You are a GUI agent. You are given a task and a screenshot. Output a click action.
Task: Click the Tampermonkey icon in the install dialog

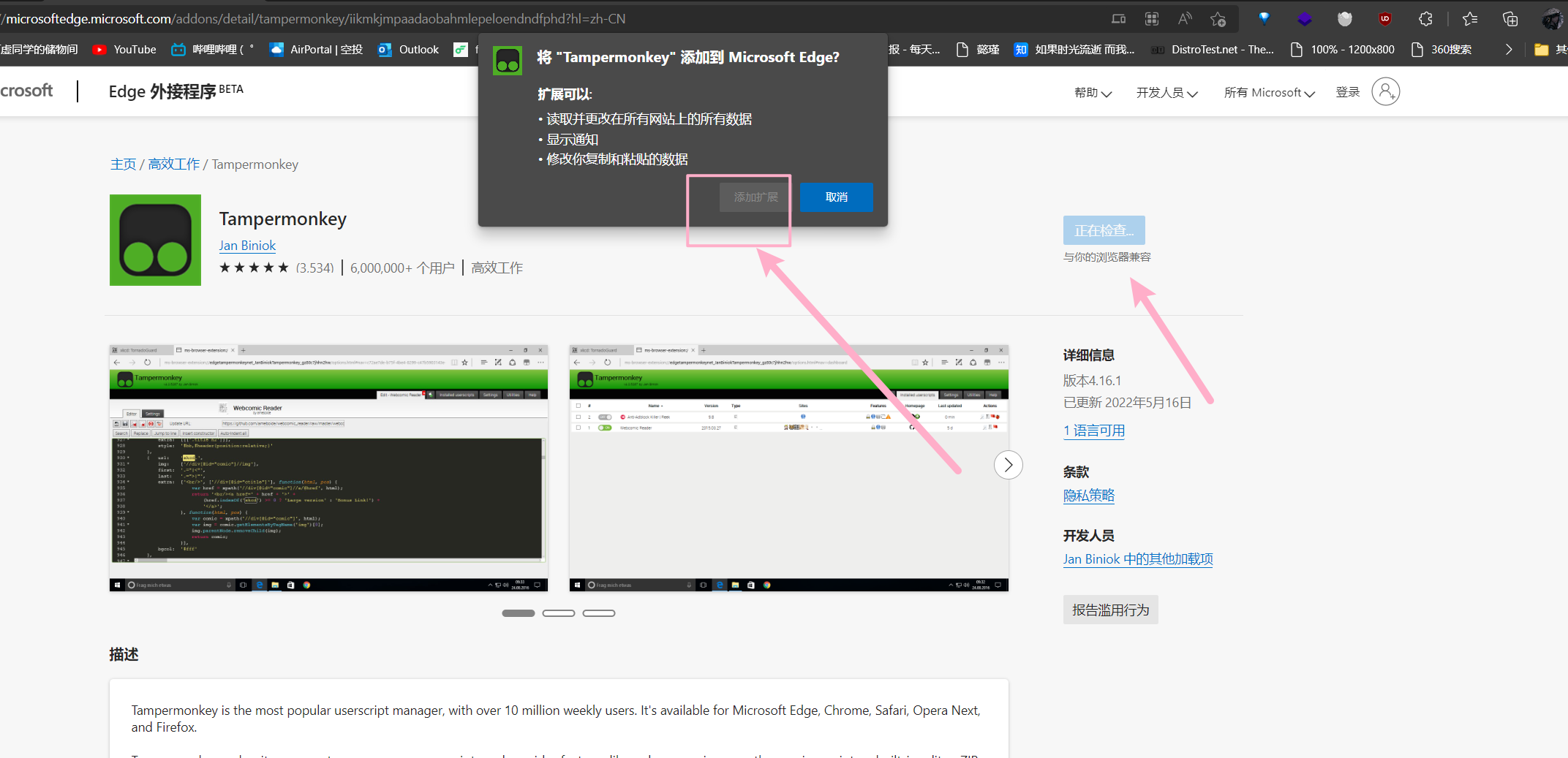pyautogui.click(x=508, y=61)
